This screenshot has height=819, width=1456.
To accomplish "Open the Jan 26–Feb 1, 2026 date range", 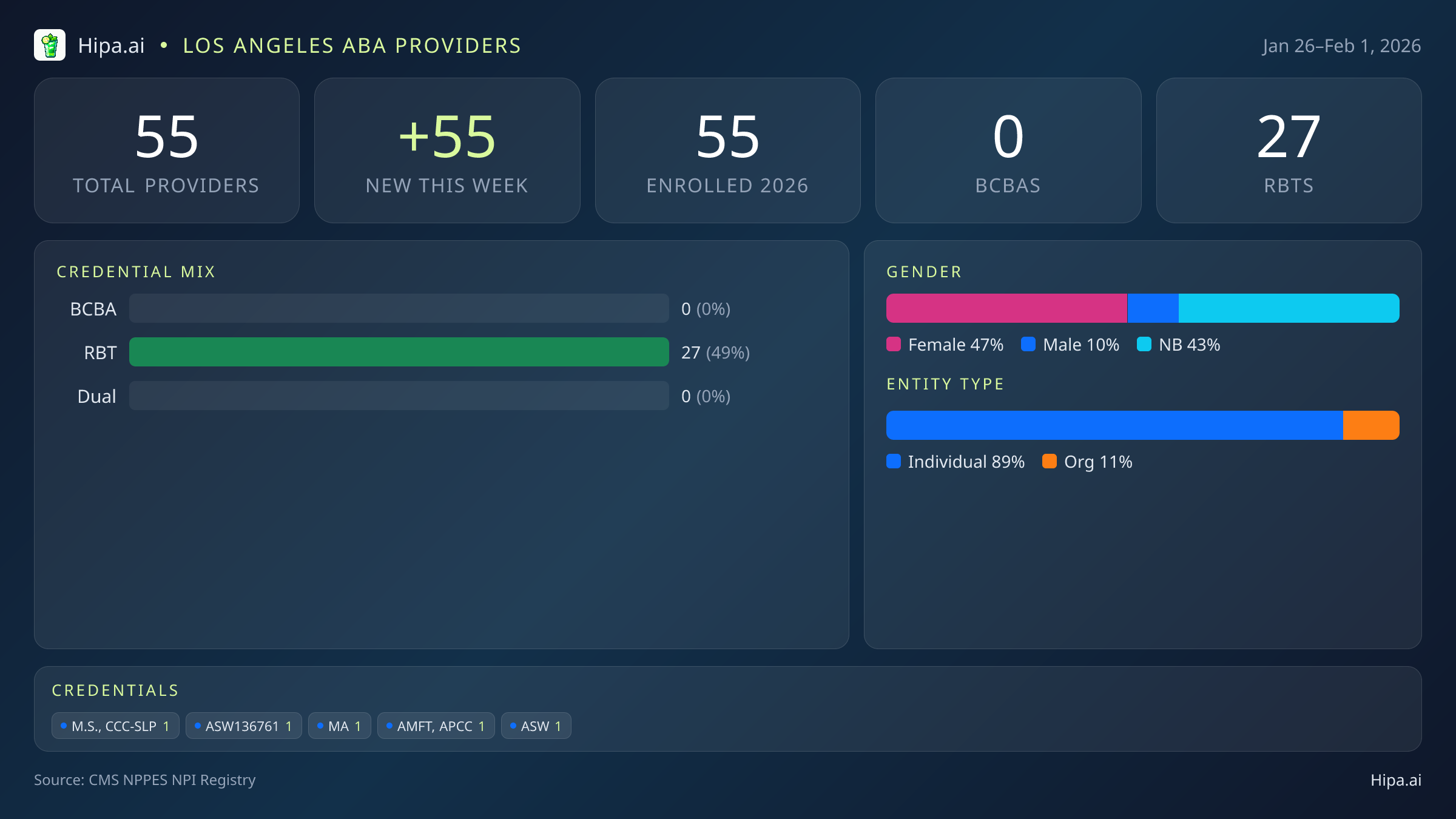I will click(1342, 45).
